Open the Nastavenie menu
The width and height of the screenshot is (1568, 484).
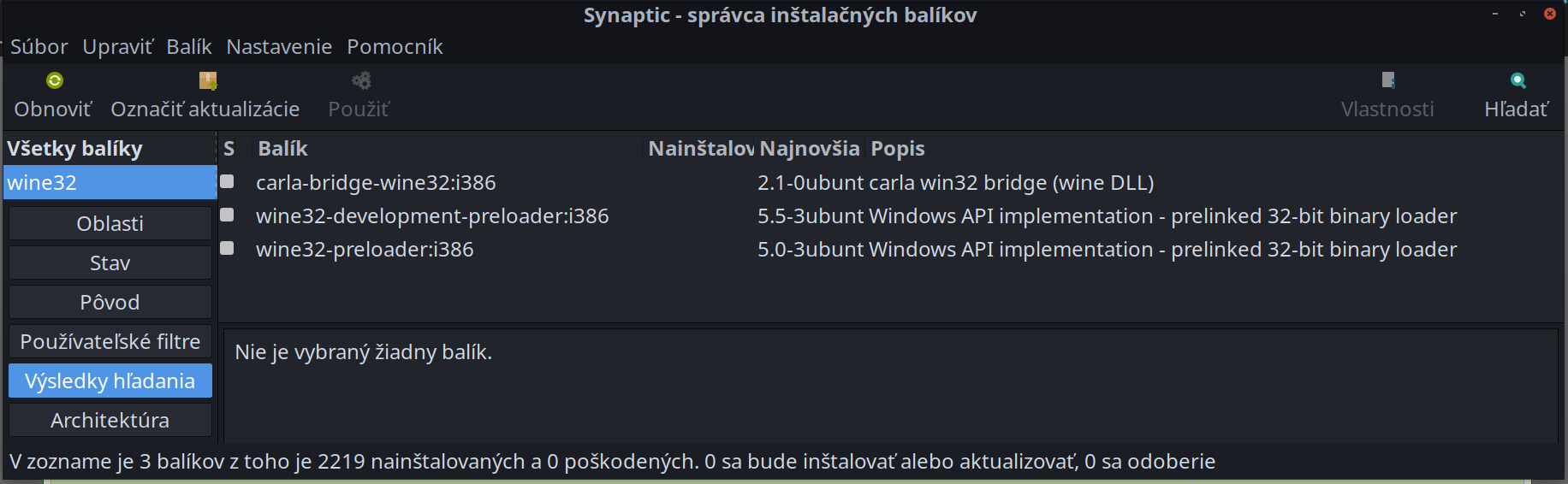coord(279,47)
